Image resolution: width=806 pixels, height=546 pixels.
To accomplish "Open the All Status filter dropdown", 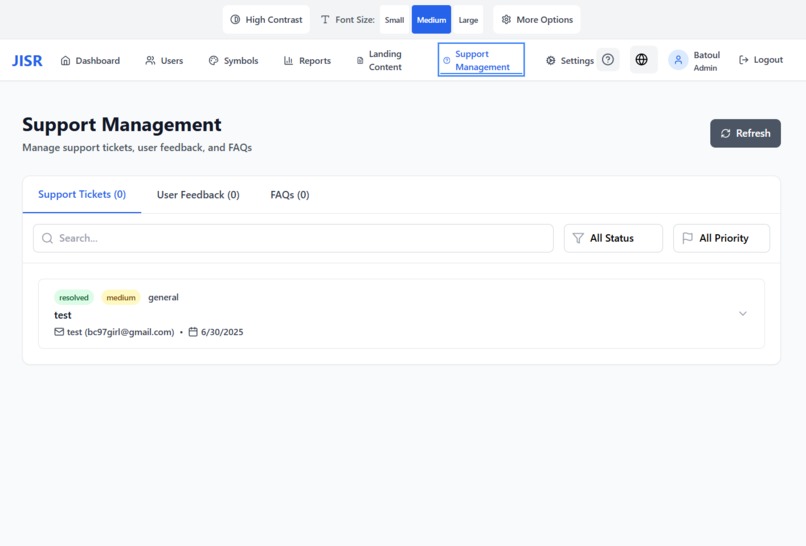I will click(x=613, y=238).
